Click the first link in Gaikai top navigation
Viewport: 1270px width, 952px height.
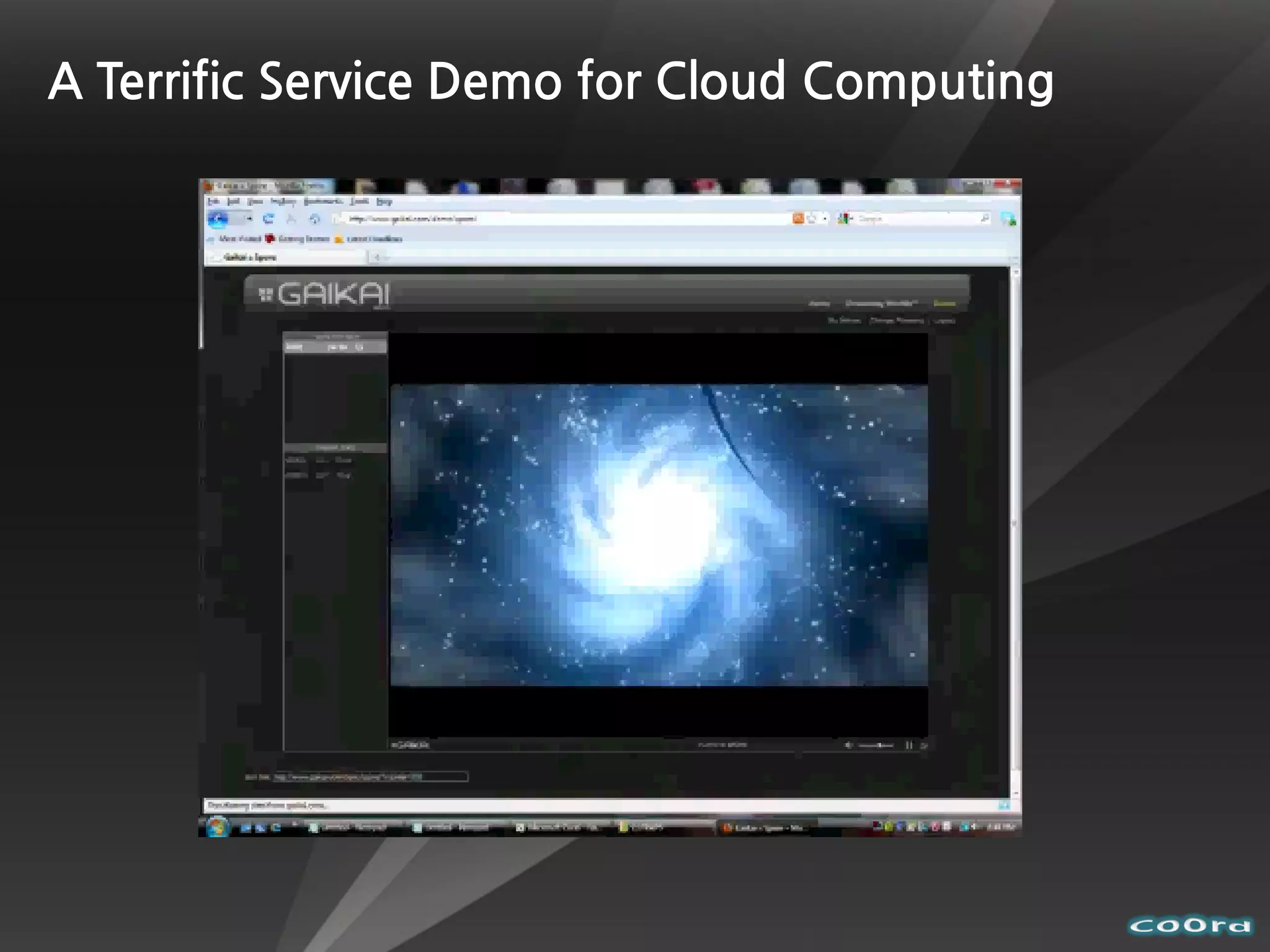[x=819, y=304]
